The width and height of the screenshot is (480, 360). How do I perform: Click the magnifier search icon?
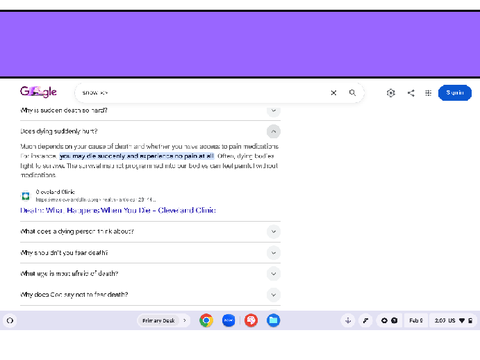pyautogui.click(x=352, y=93)
